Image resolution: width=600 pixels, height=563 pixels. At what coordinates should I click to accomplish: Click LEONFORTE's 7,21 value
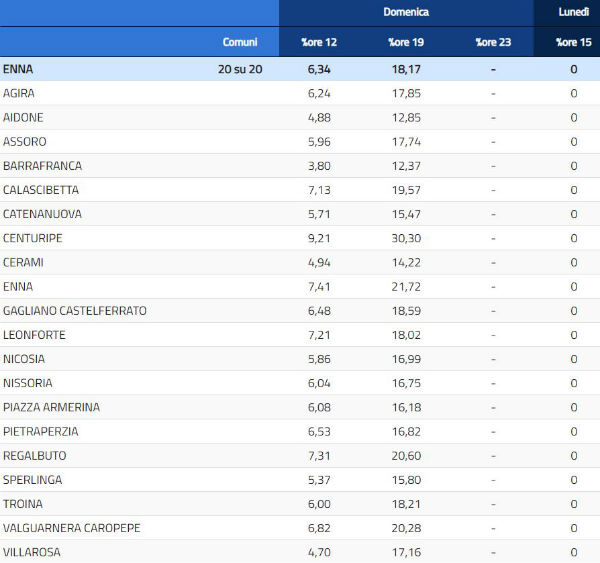pos(319,335)
